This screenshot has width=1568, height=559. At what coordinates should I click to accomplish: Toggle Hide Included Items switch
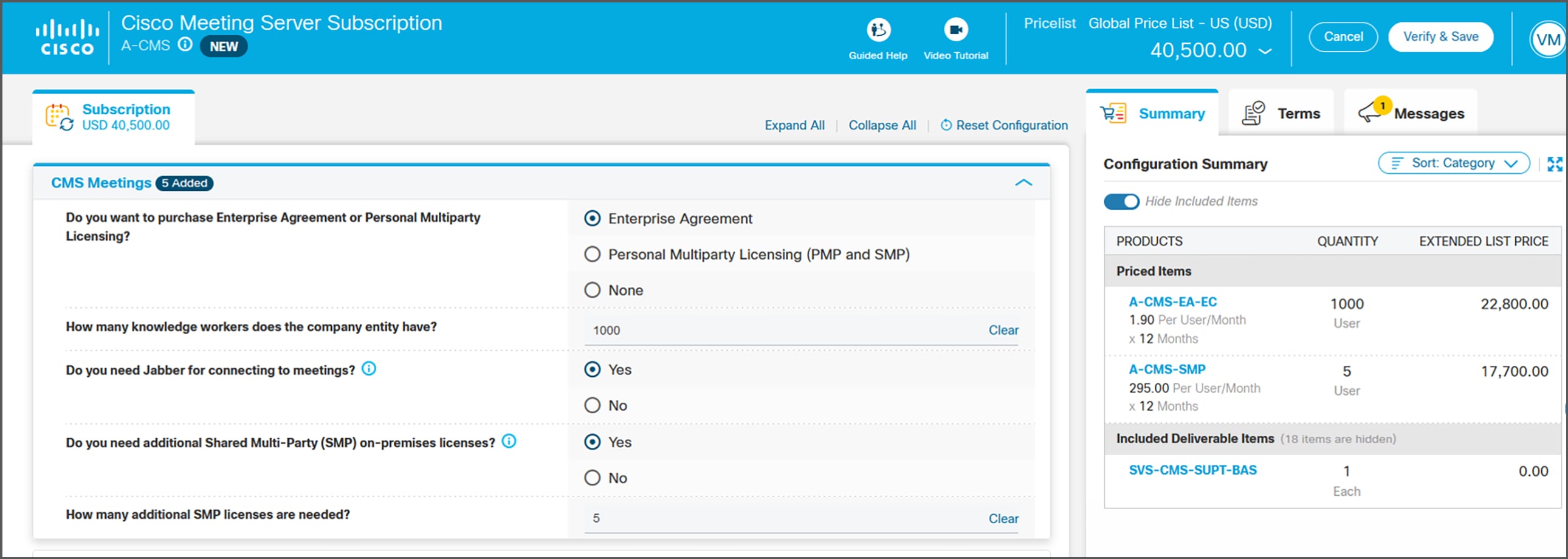pyautogui.click(x=1121, y=201)
